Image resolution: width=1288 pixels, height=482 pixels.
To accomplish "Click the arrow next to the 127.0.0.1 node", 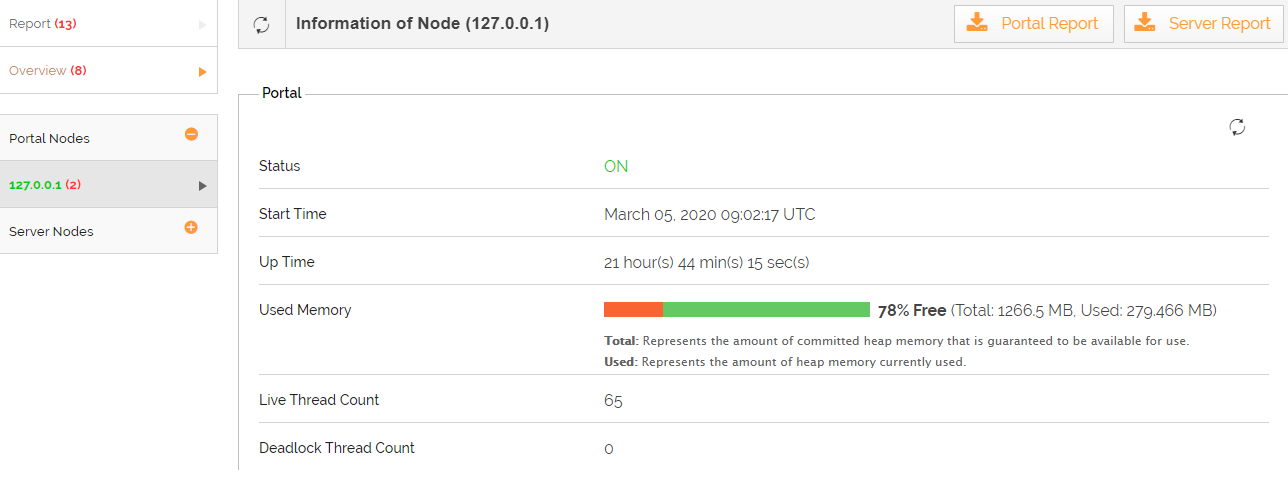I will point(203,185).
